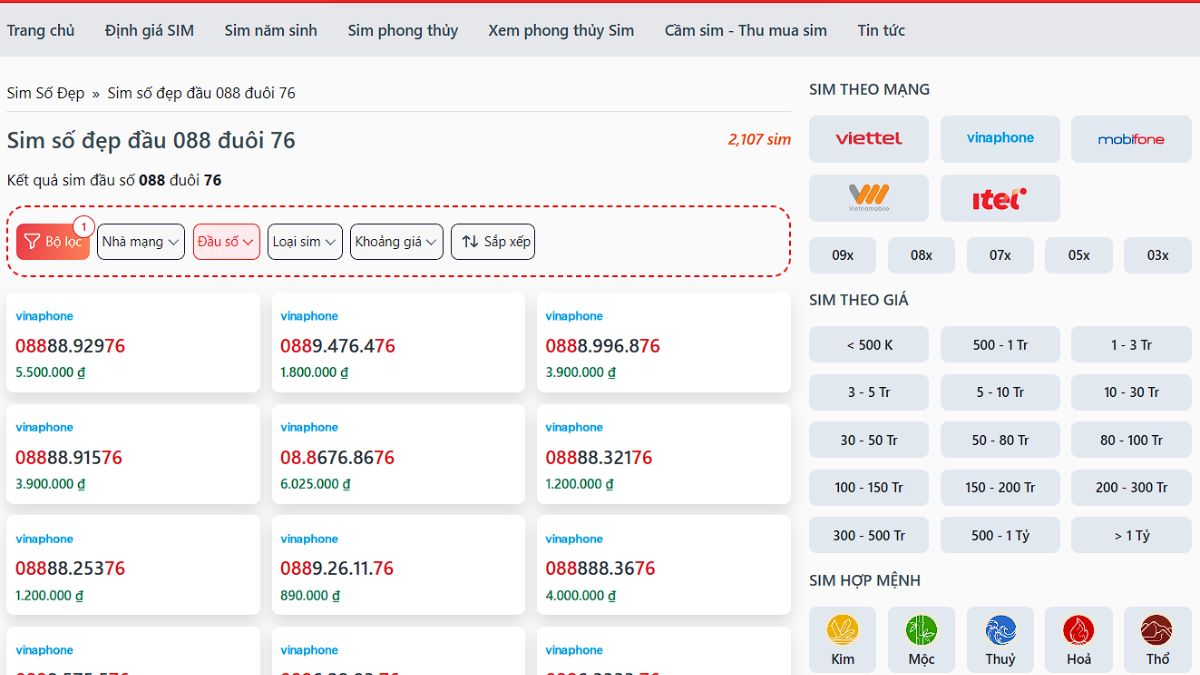Select price range 50 - 80 Tr
Image resolution: width=1200 pixels, height=675 pixels.
[x=1000, y=440]
